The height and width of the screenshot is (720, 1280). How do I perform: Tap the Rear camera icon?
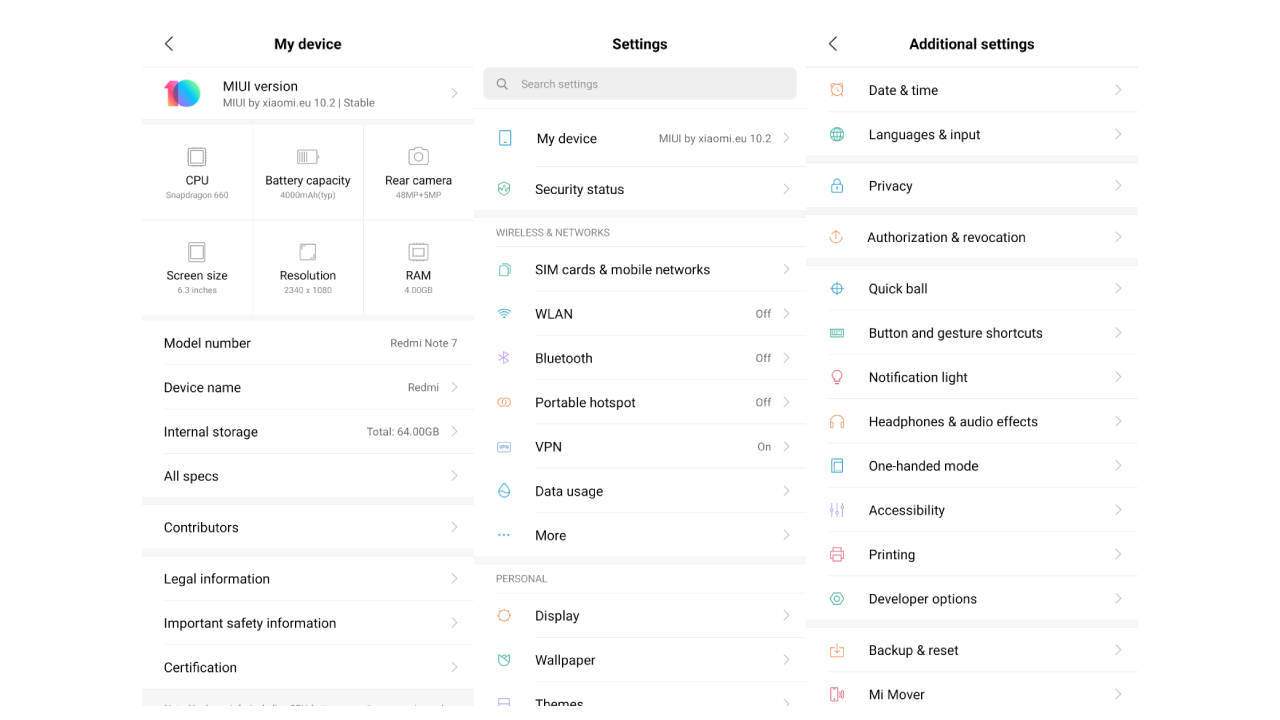pyautogui.click(x=419, y=156)
